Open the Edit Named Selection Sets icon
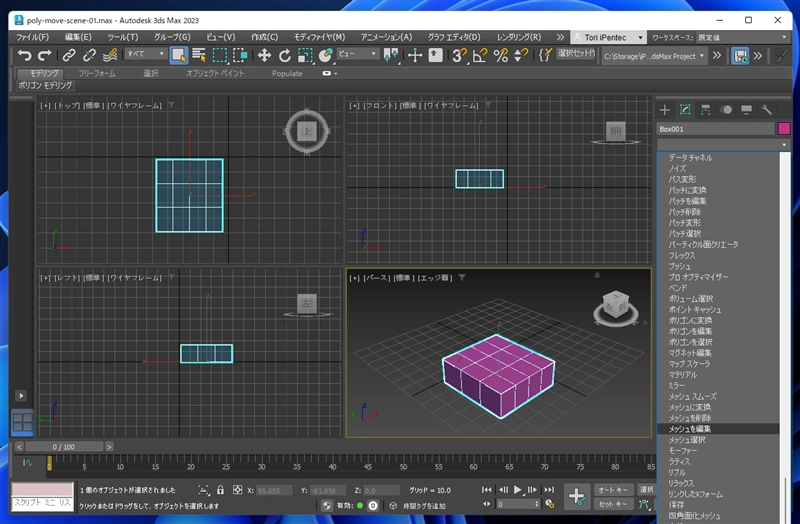Viewport: 800px width, 524px height. [x=545, y=55]
